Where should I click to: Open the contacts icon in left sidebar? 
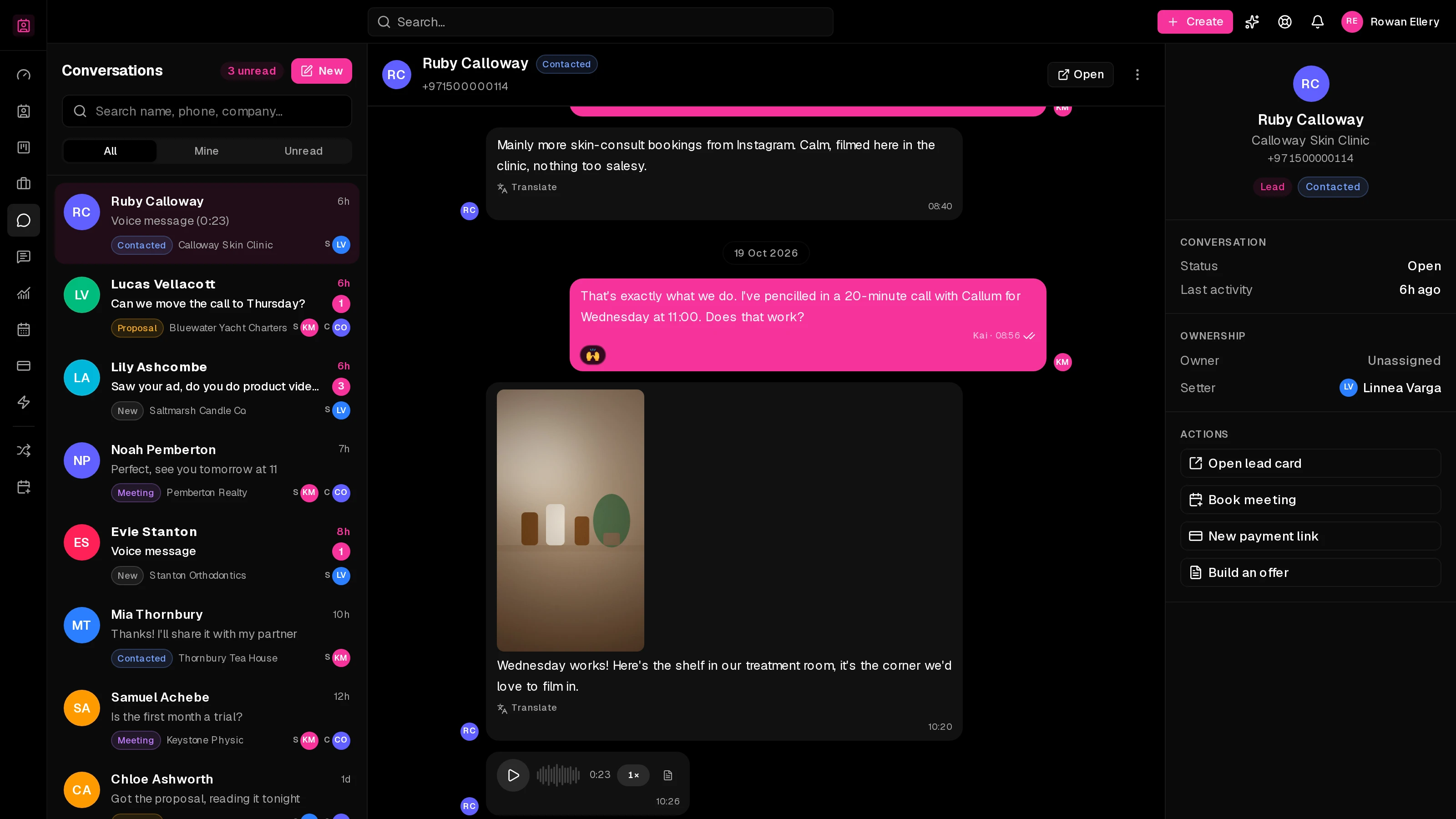coord(23,111)
